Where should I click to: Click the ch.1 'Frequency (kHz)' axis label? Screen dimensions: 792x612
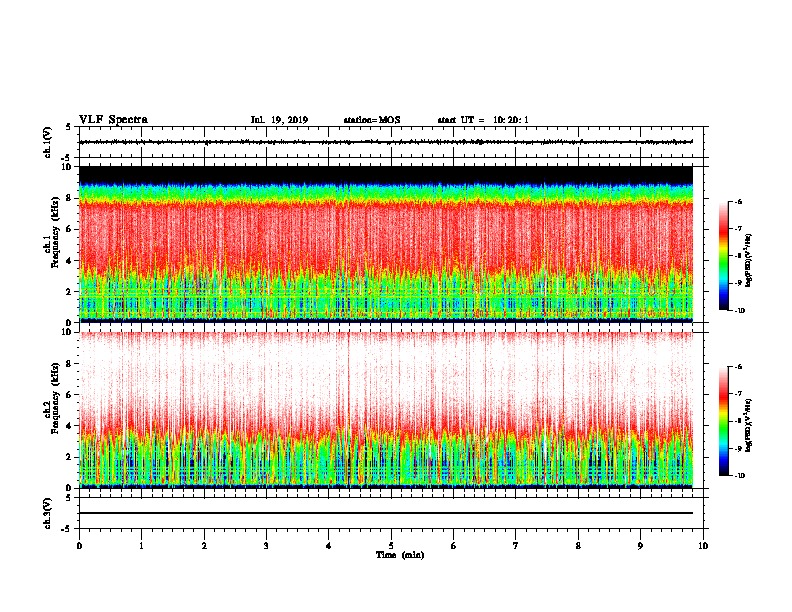click(x=55, y=232)
